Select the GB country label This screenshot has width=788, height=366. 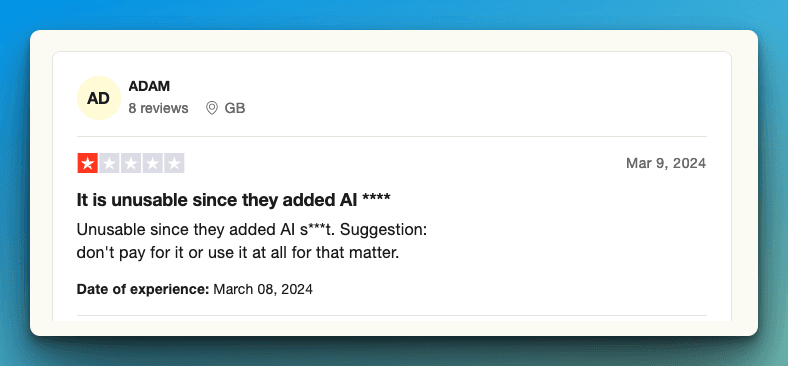(235, 108)
